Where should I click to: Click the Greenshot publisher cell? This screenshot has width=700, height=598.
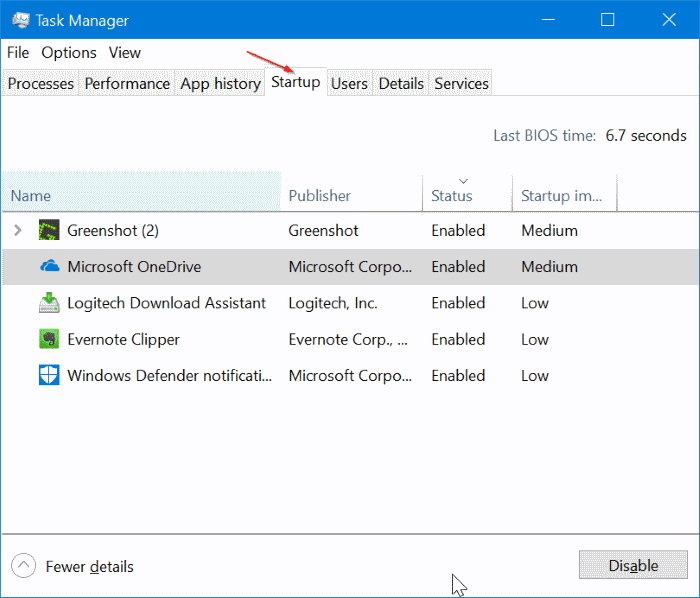[x=323, y=230]
